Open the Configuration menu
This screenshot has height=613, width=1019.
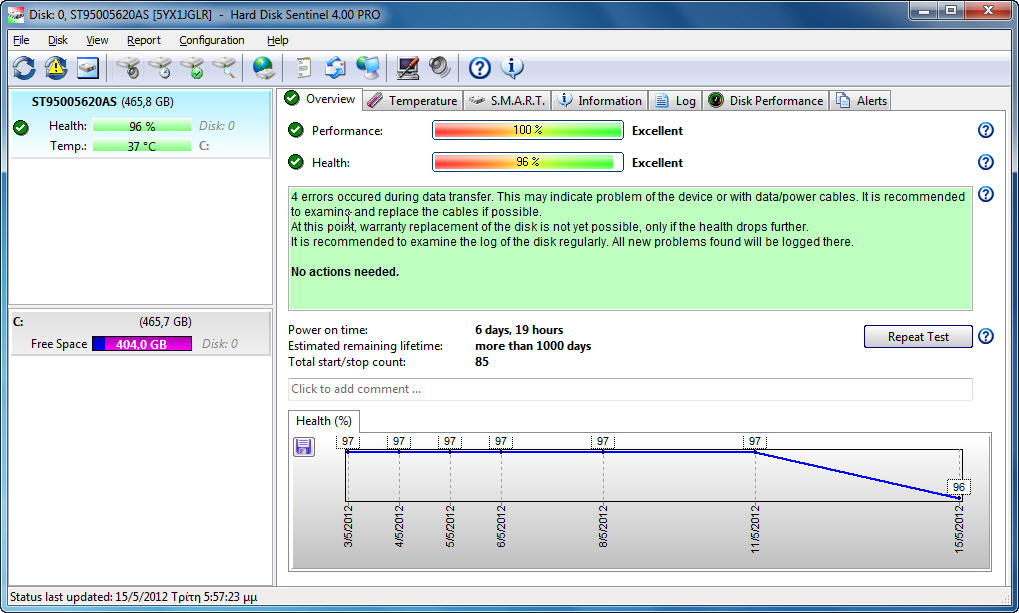[x=212, y=40]
